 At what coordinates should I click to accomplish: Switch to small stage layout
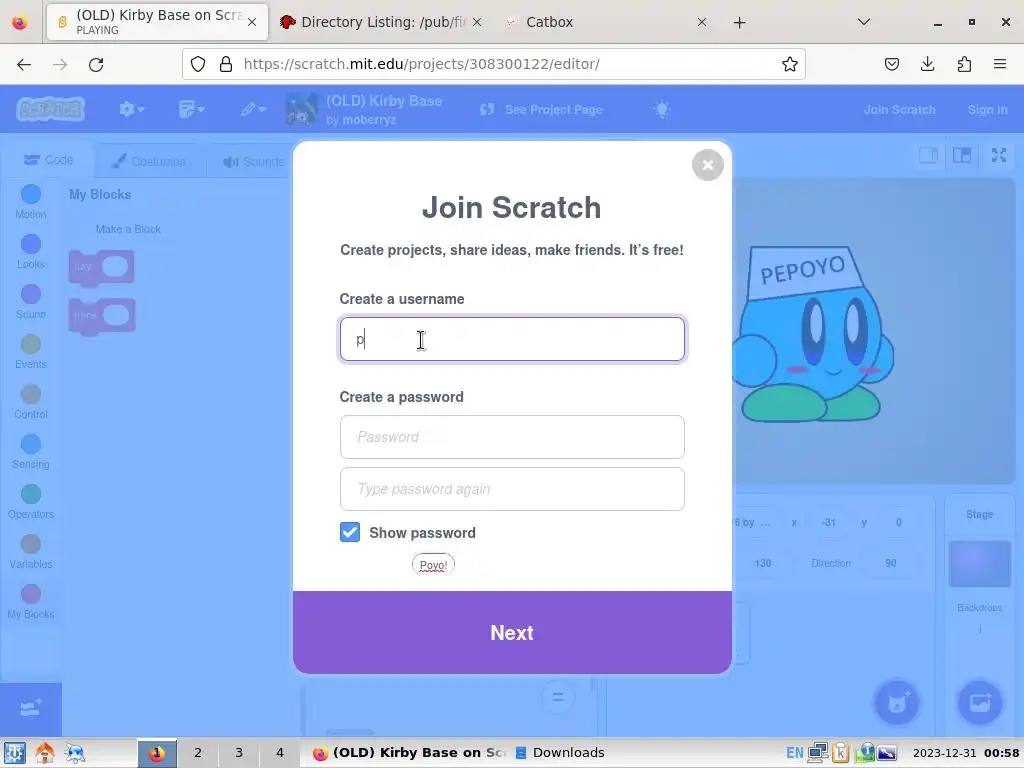928,155
